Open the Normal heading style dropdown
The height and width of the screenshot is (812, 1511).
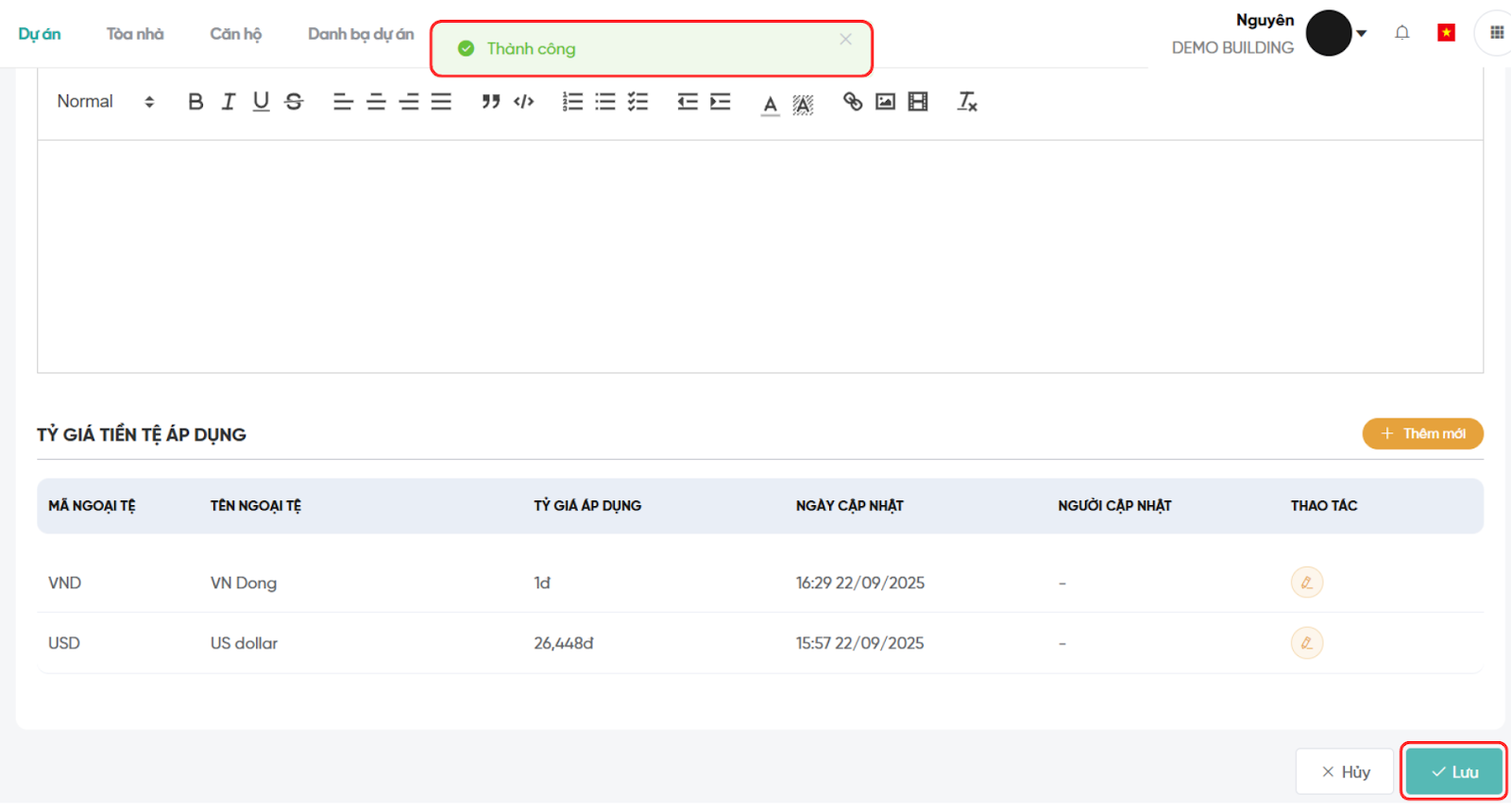click(105, 102)
